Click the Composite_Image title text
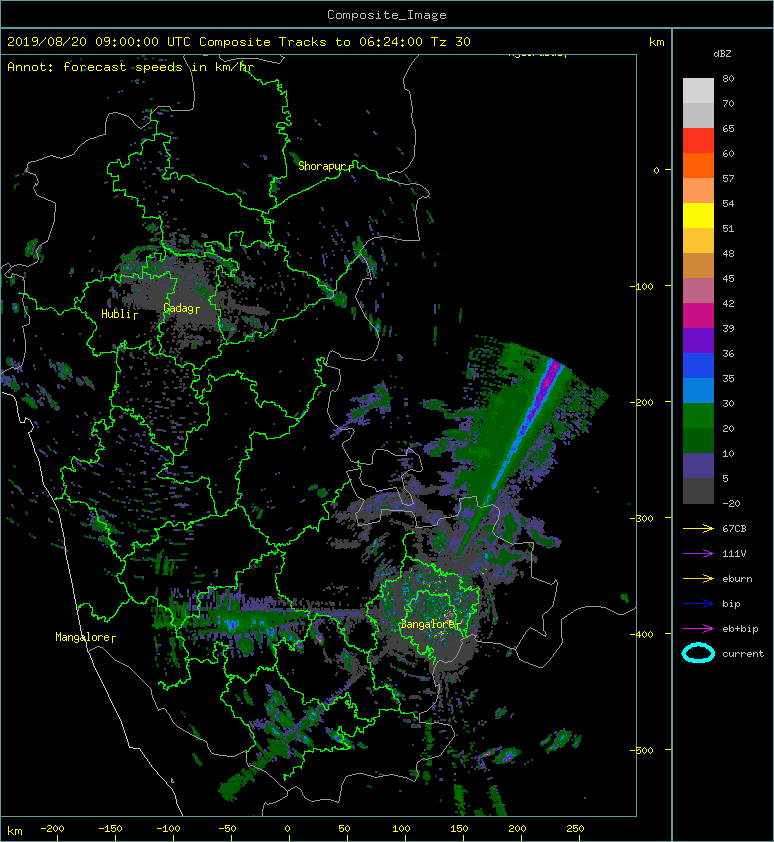The height and width of the screenshot is (842, 774). click(x=387, y=15)
